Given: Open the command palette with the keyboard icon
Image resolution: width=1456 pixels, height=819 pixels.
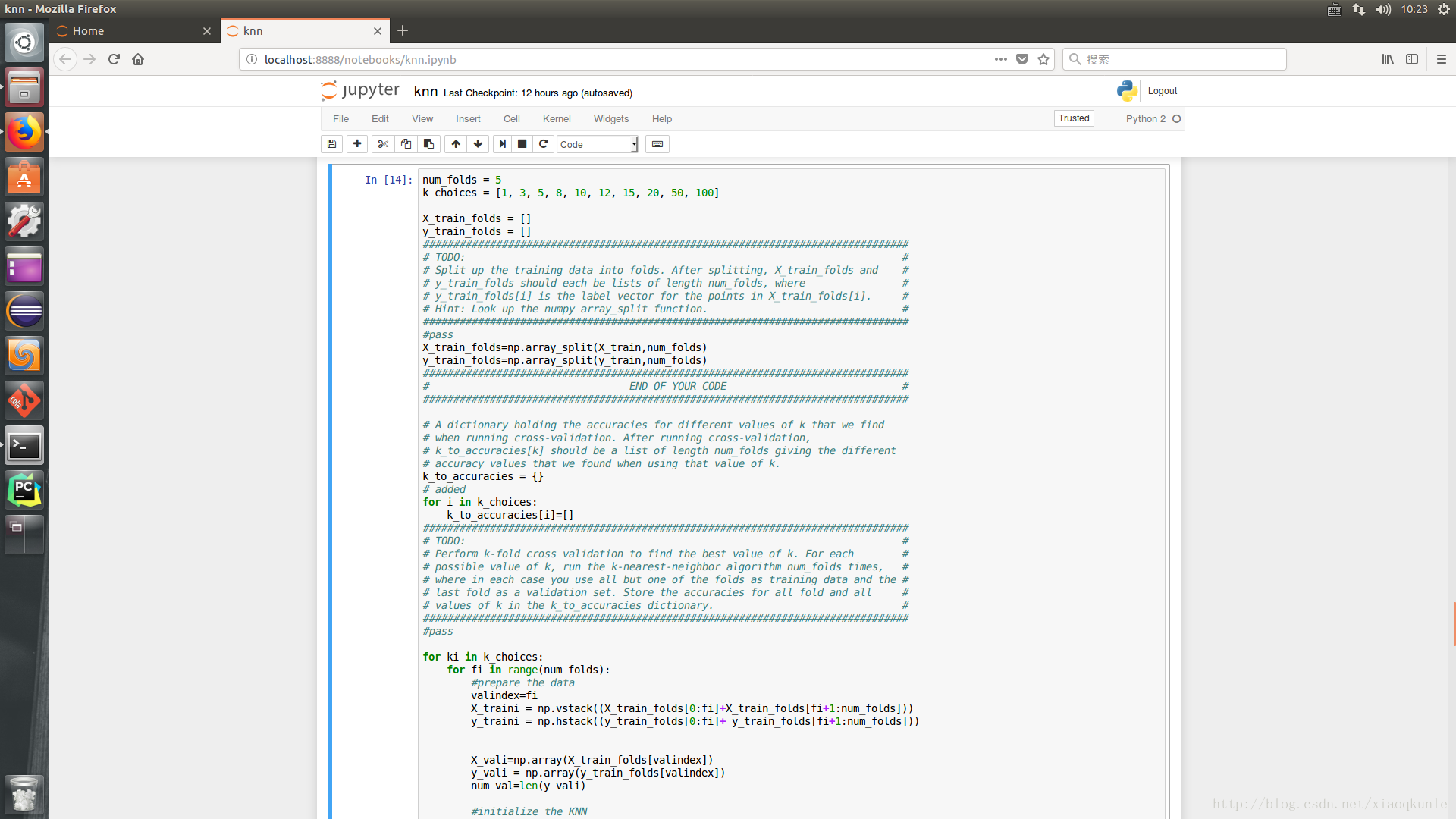Looking at the screenshot, I should pos(657,144).
